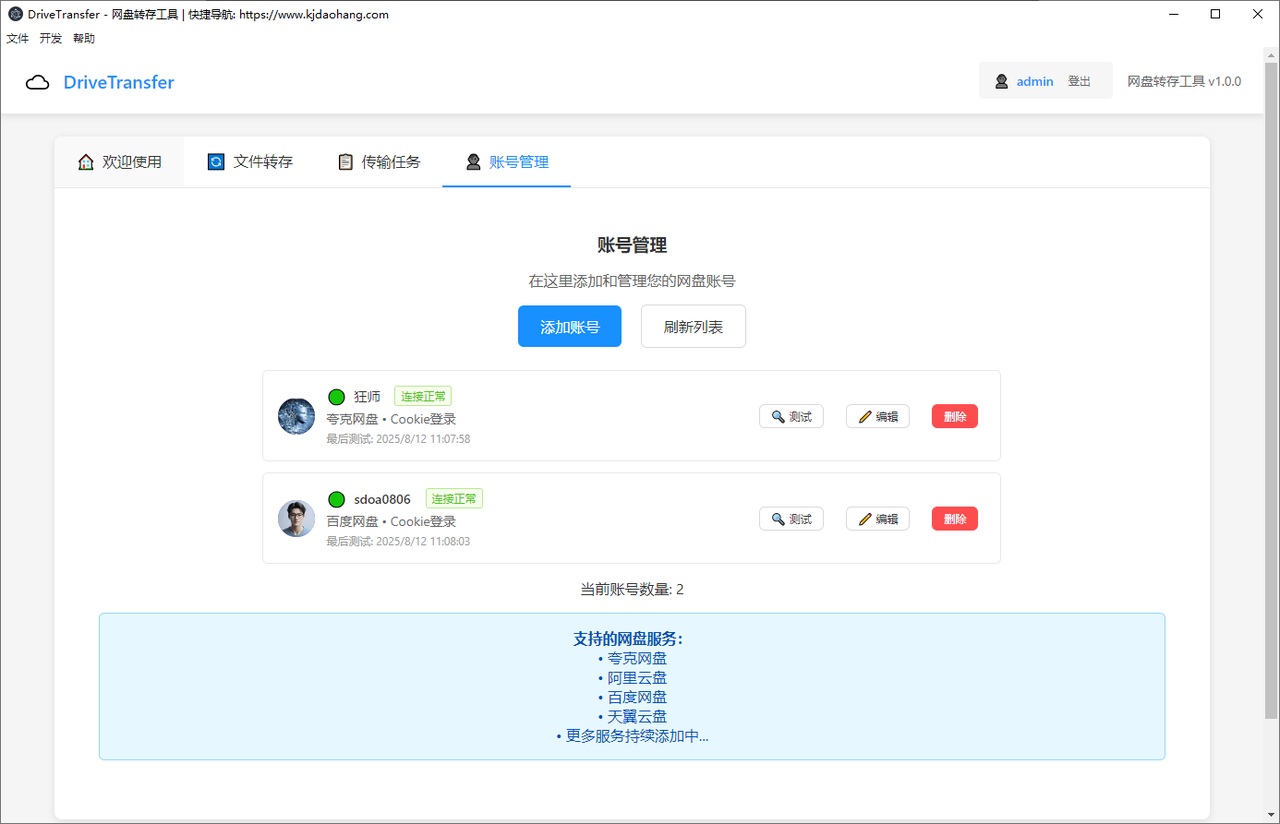Open the 开发 menu
Viewport: 1280px width, 824px height.
[x=51, y=39]
